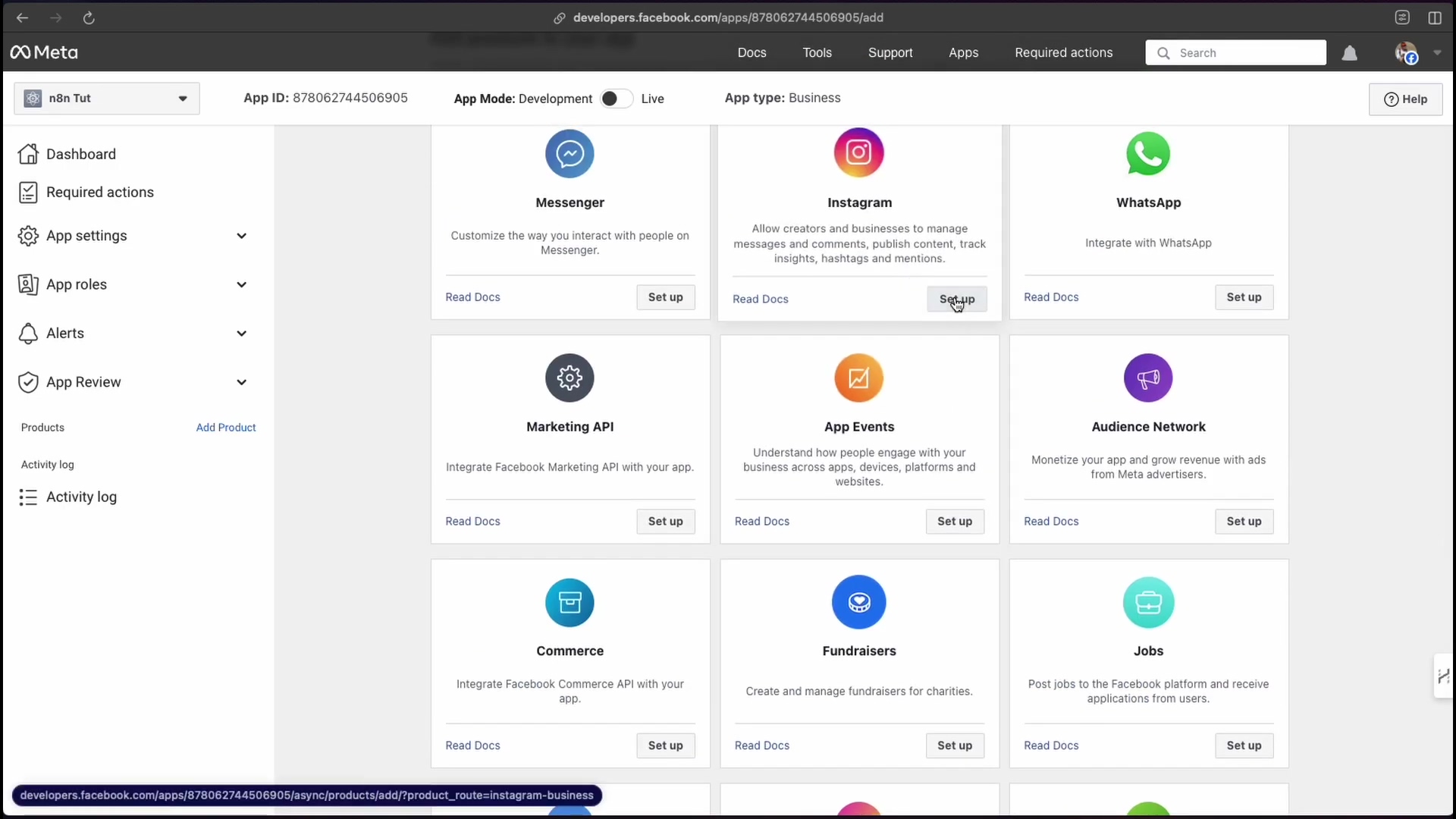Set up the Instagram product
The image size is (1456, 819).
coord(956,299)
